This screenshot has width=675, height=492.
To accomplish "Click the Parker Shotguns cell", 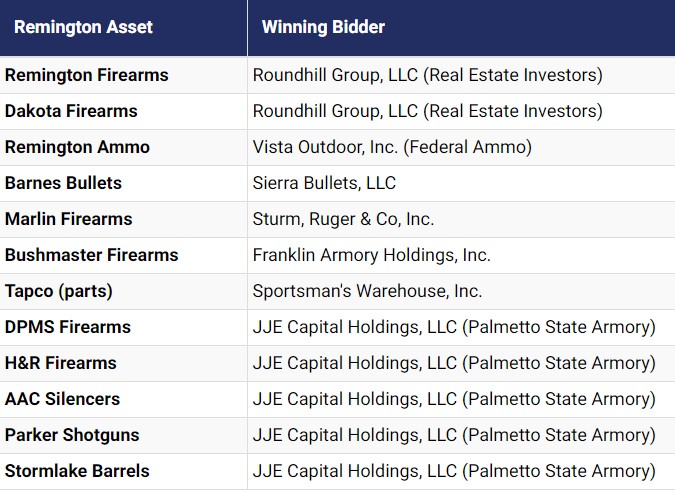I will pos(72,435).
